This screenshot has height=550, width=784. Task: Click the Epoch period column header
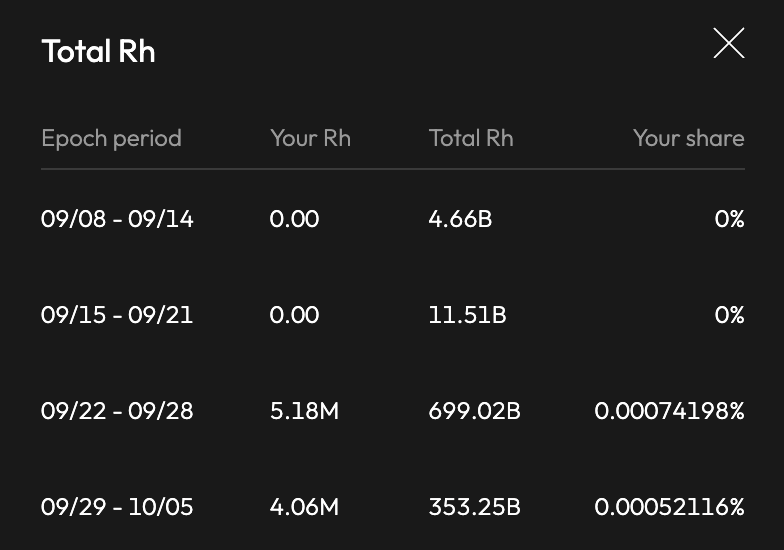pos(111,138)
